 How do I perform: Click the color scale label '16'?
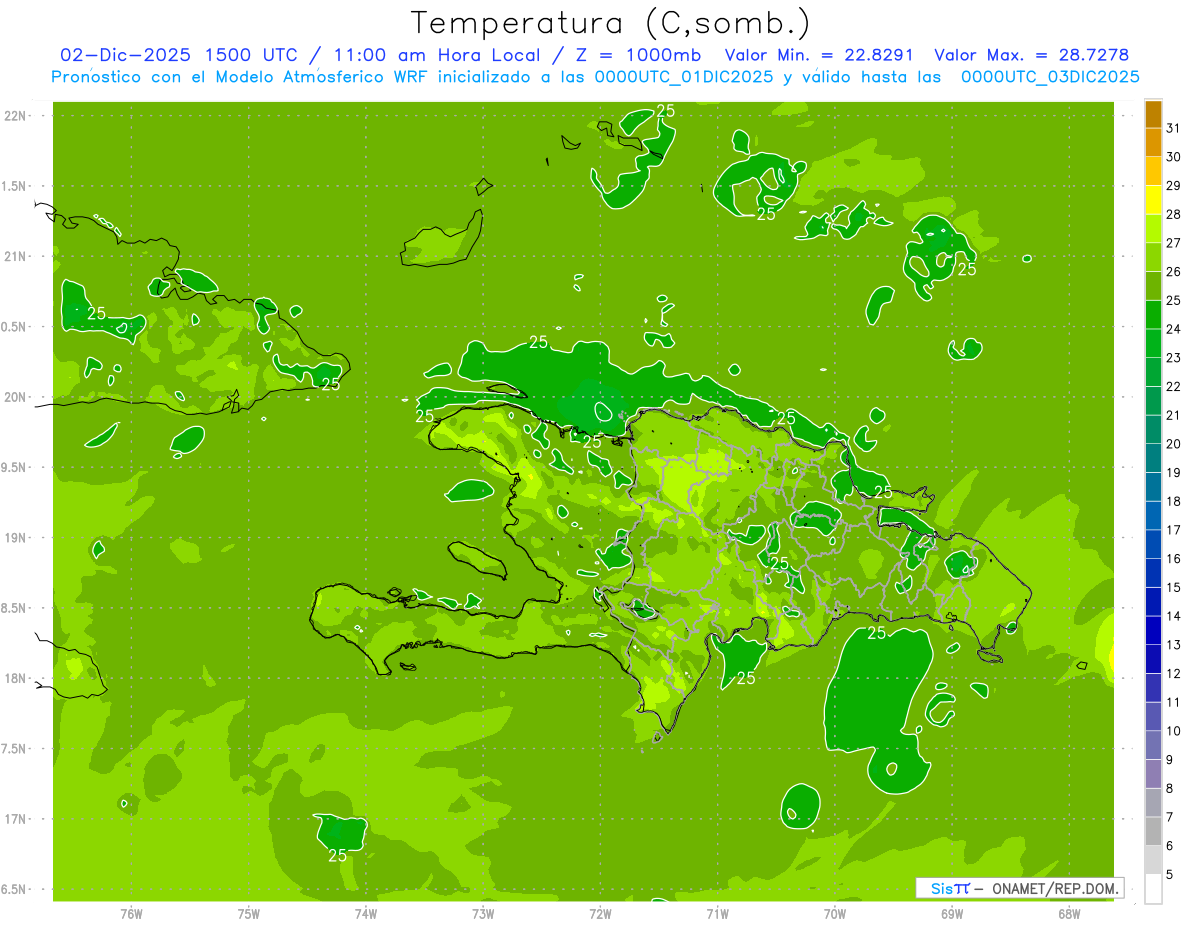[x=1174, y=559]
